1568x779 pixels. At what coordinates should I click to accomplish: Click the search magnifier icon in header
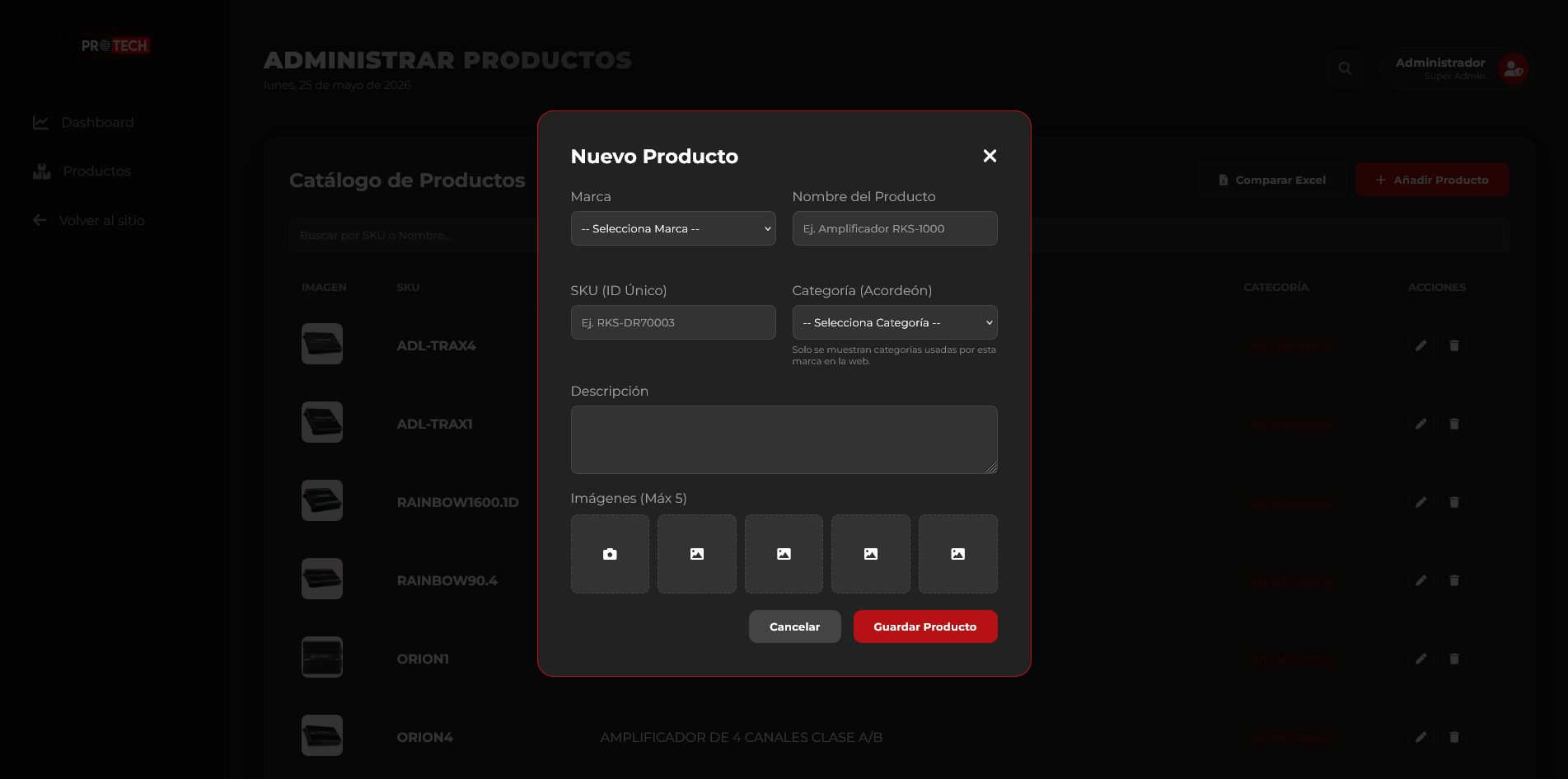(1345, 68)
